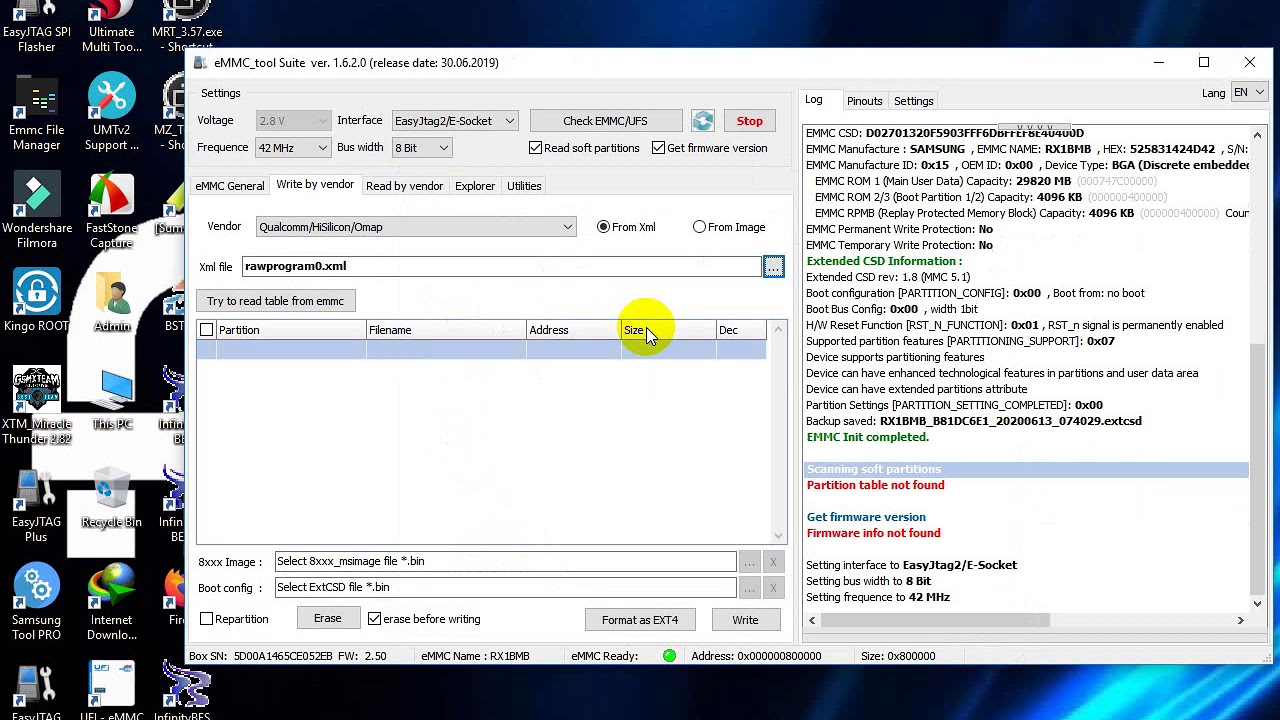The image size is (1280, 720).
Task: Open the Interface dropdown EasyJtag2/E-Socket
Action: point(455,121)
